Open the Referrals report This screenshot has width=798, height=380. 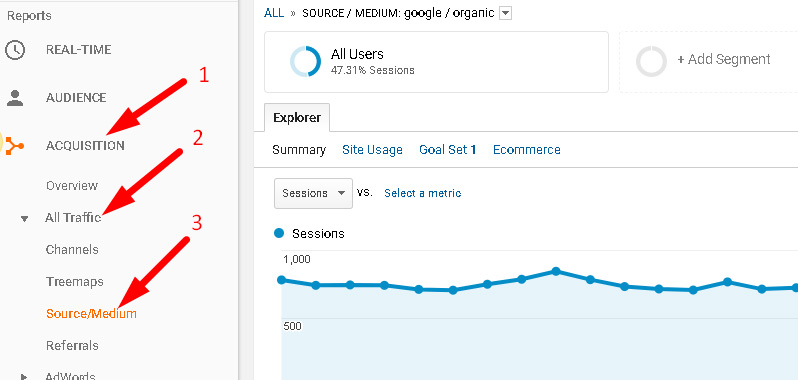tap(72, 345)
